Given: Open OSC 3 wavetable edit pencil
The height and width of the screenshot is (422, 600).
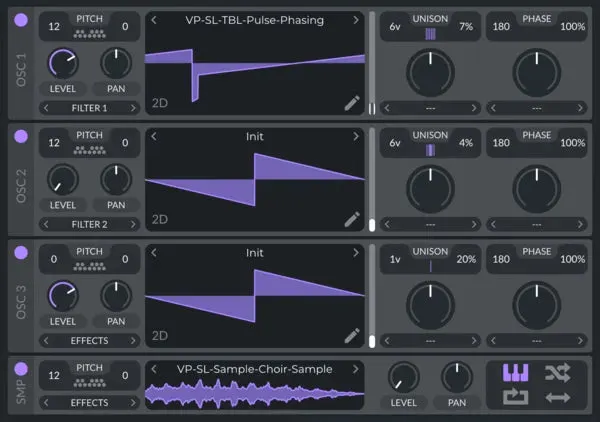Looking at the screenshot, I should [x=352, y=336].
